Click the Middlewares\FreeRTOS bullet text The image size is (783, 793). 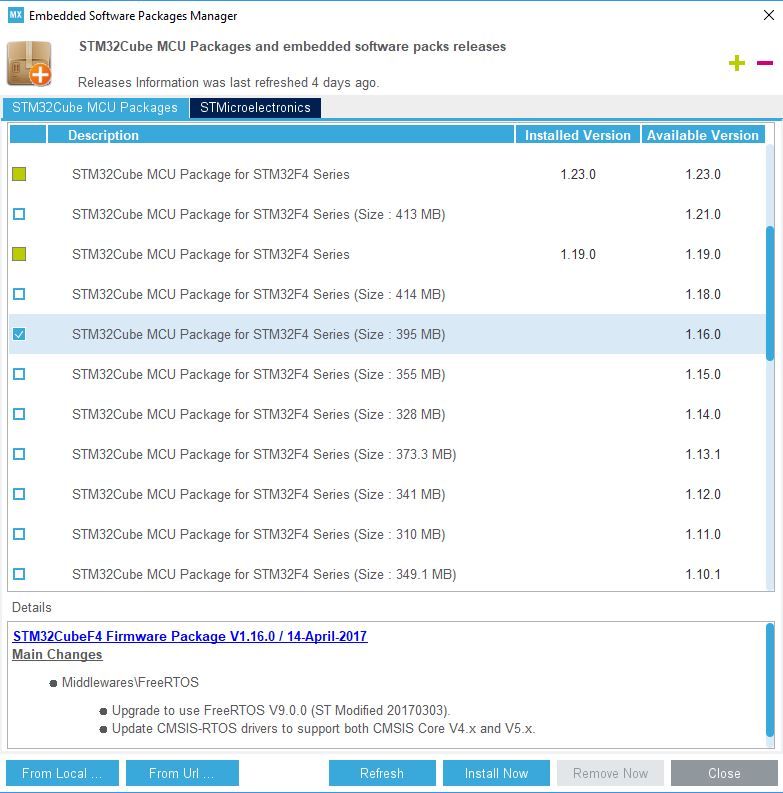130,682
